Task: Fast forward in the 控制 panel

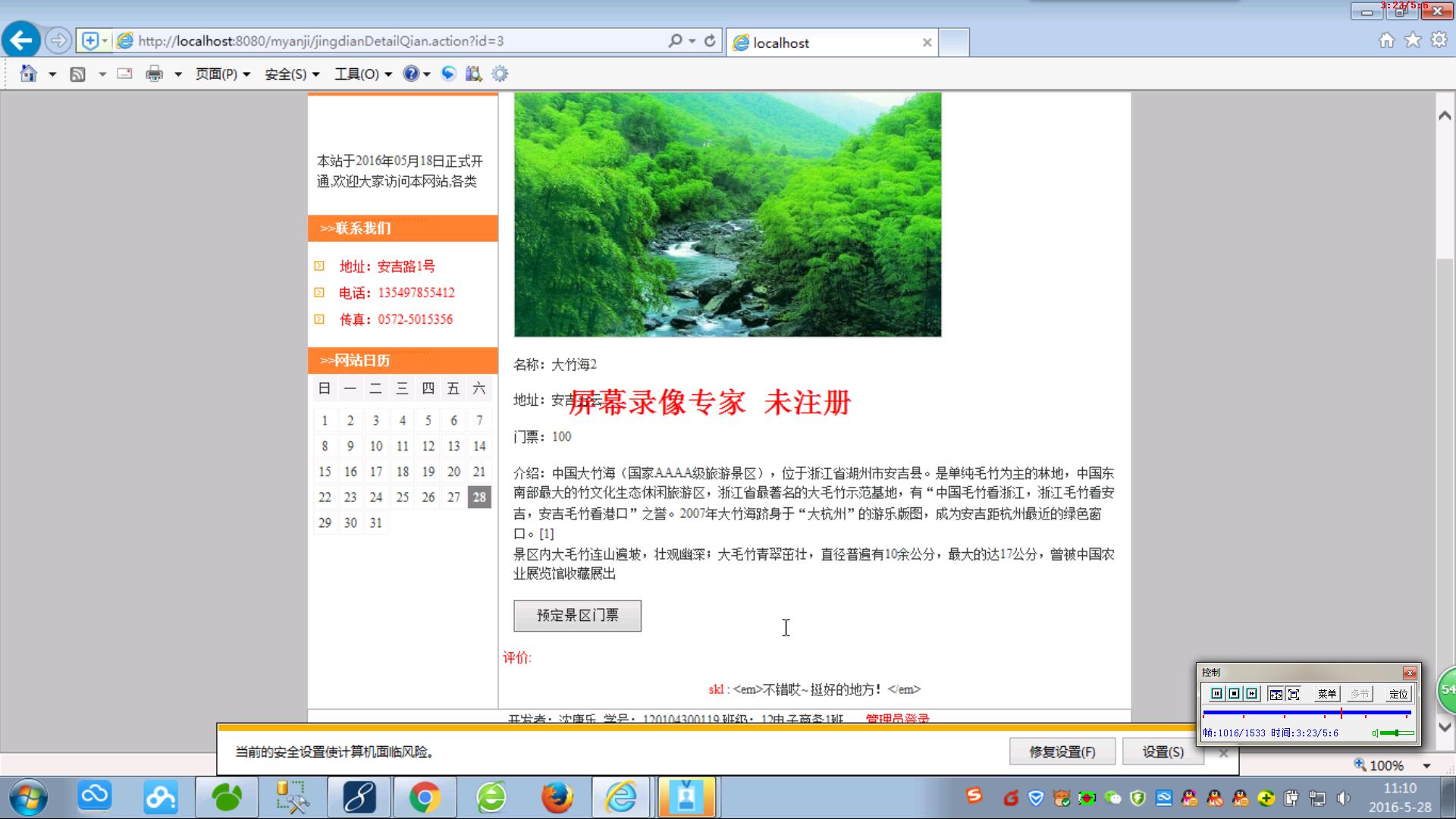Action: click(x=1251, y=694)
